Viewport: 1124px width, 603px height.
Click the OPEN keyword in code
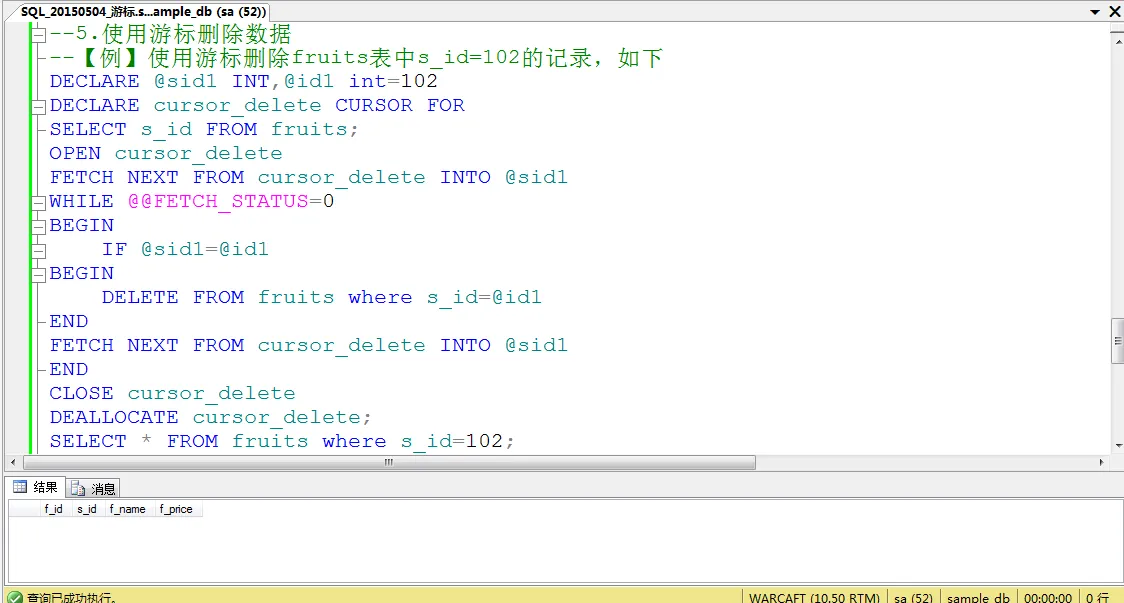pyautogui.click(x=75, y=153)
